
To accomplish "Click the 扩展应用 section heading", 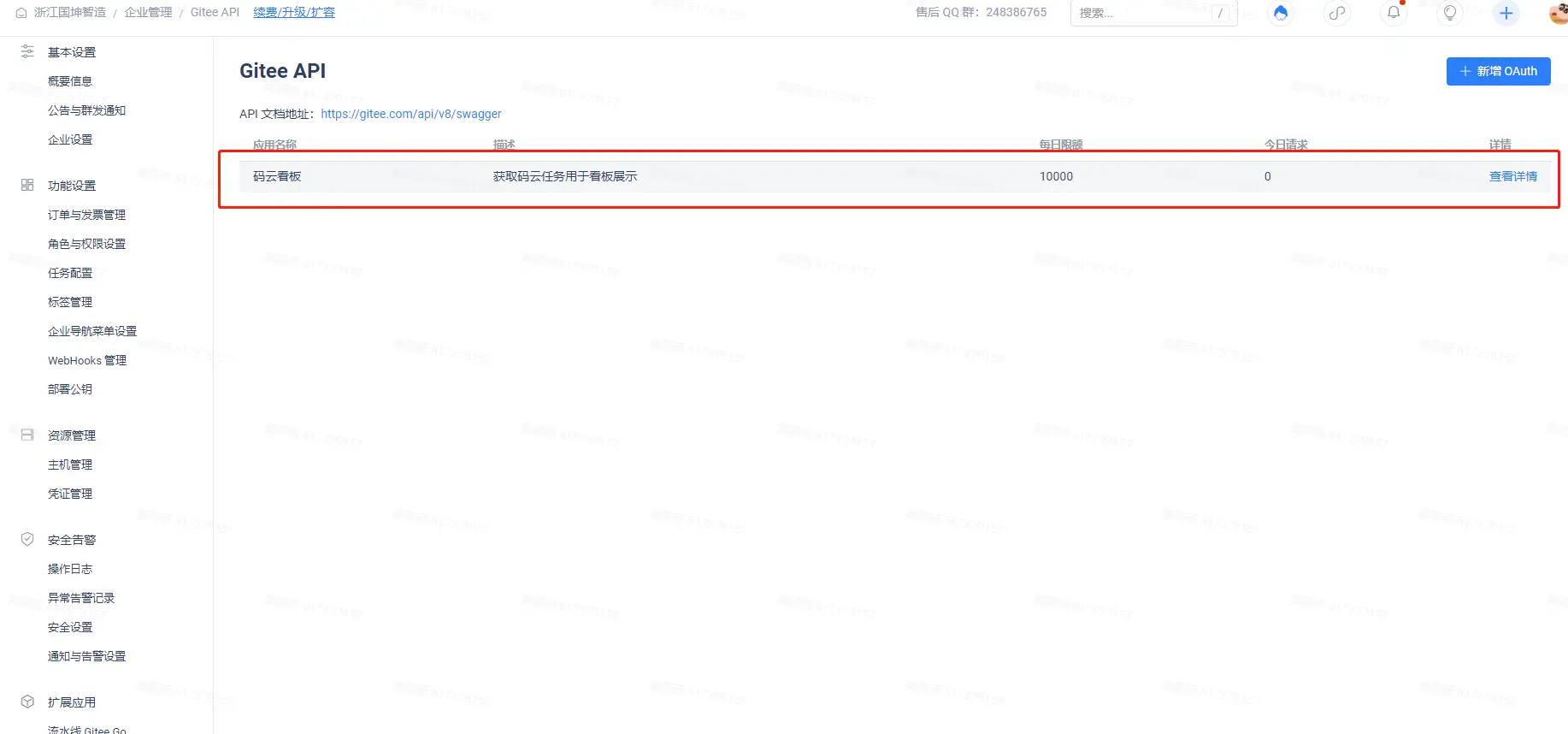I will pyautogui.click(x=72, y=702).
